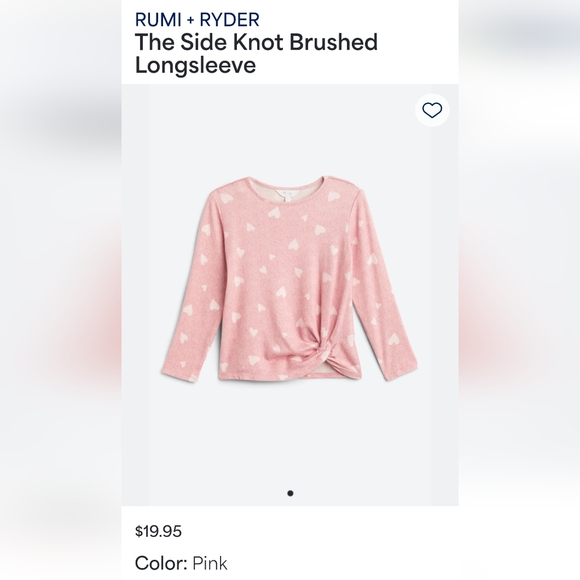Screen dimensions: 580x580
Task: Click the gray area below the shirt
Action: 290,436
